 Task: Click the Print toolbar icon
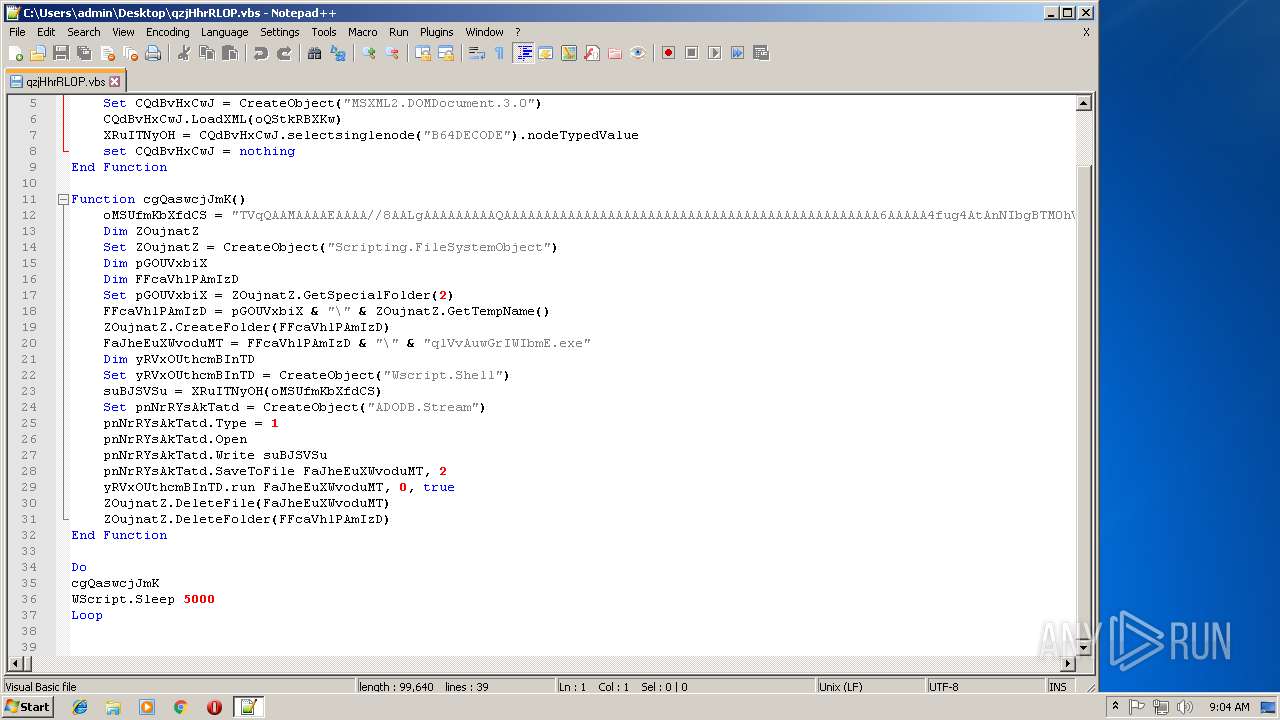pos(153,53)
